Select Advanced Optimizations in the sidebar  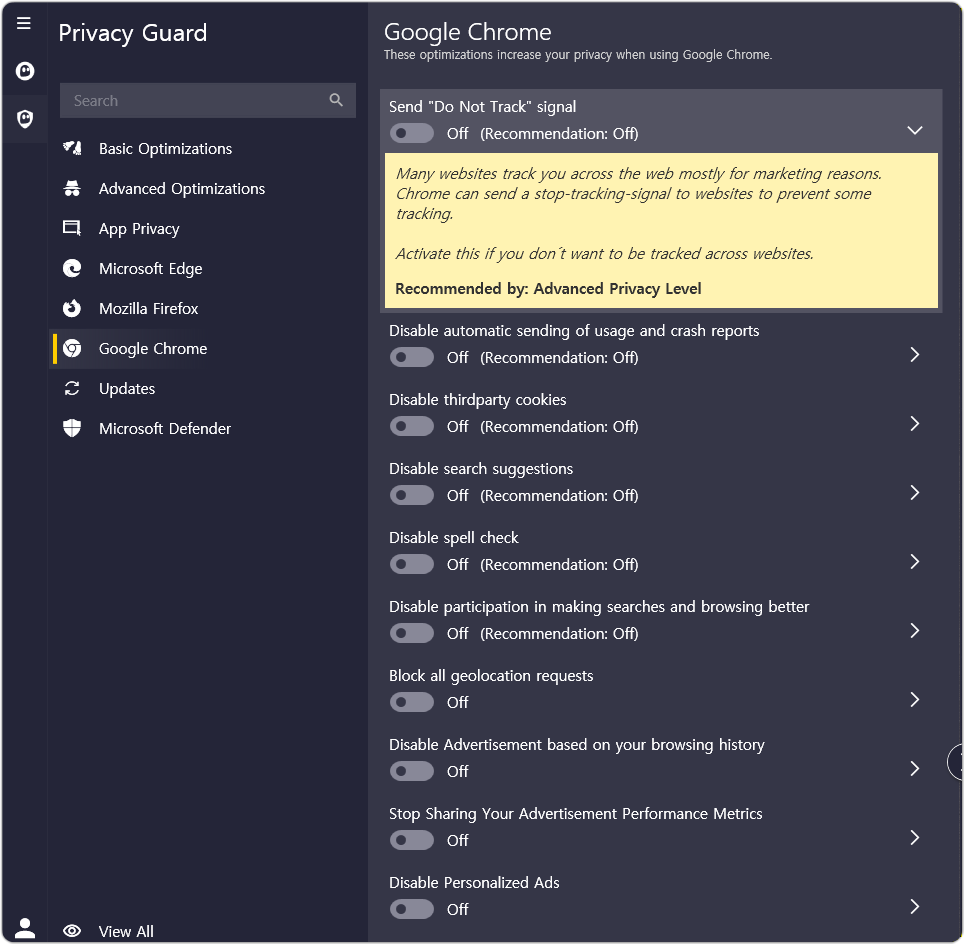[71, 188]
